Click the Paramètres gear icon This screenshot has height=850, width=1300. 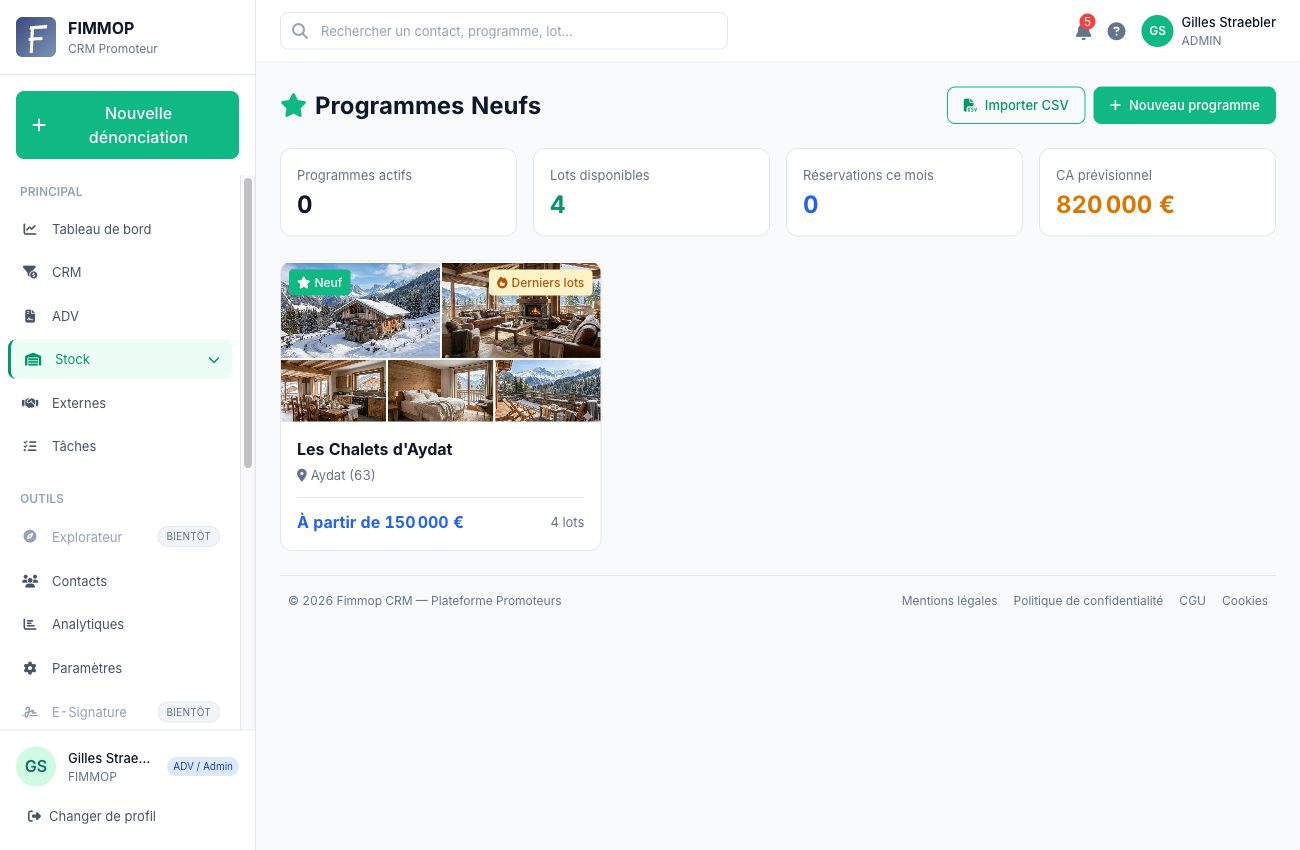coord(30,668)
